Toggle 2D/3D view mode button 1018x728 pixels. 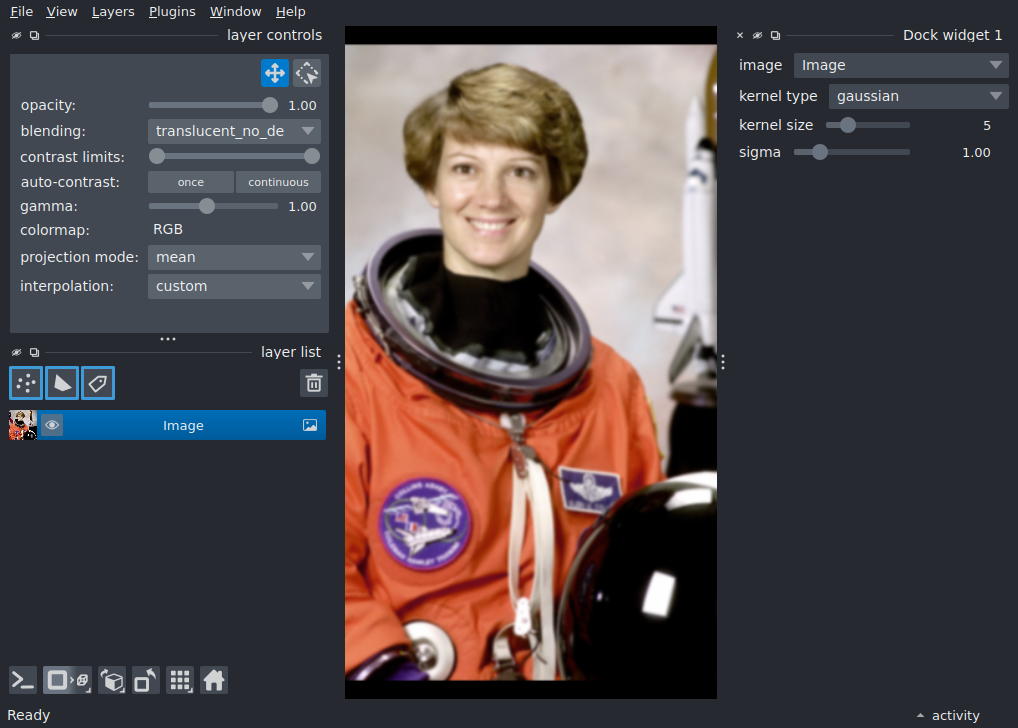pyautogui.click(x=67, y=681)
